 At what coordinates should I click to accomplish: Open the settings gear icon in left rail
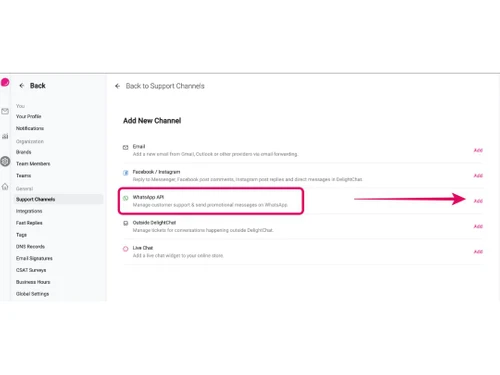[5, 161]
